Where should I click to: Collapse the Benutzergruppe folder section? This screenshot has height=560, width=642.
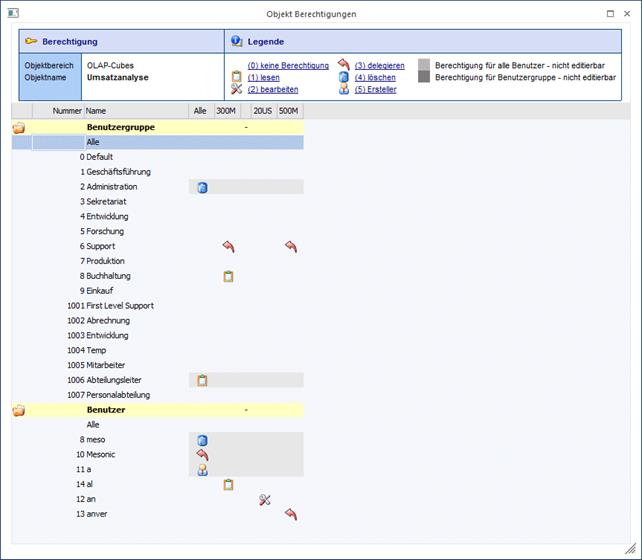coord(19,128)
